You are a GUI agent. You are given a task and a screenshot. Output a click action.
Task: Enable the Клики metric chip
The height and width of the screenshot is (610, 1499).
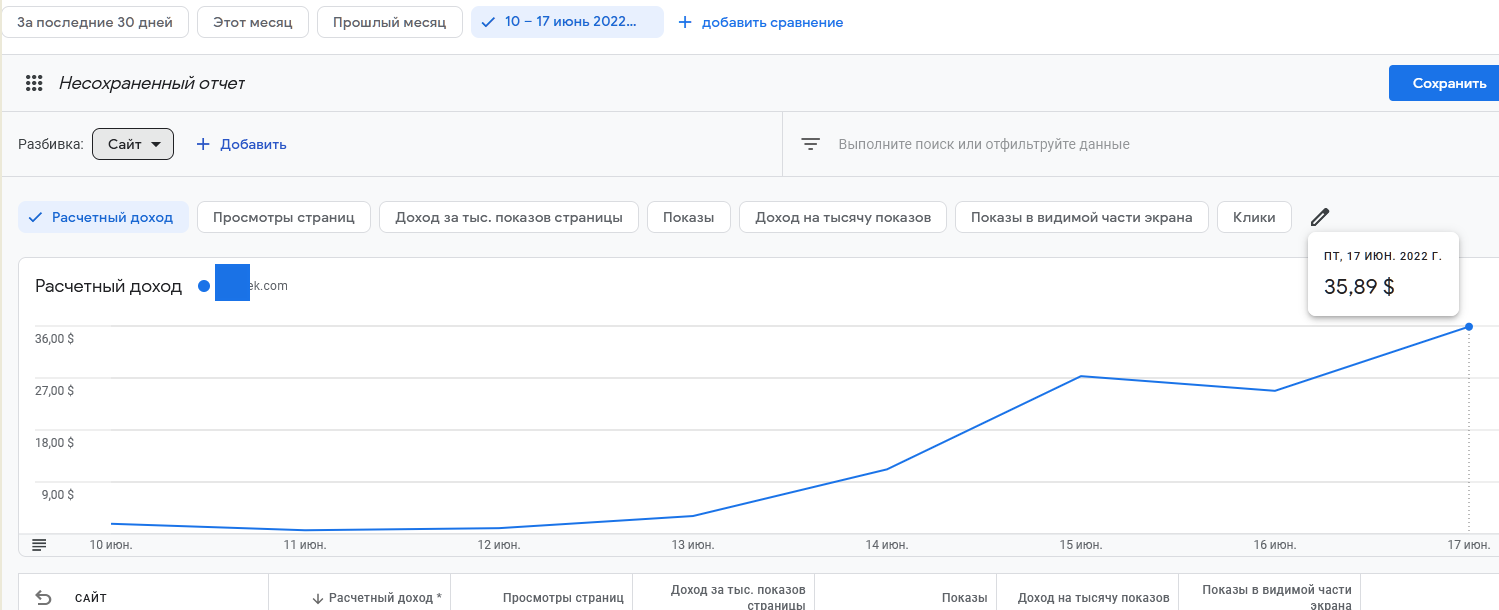[x=1253, y=217]
